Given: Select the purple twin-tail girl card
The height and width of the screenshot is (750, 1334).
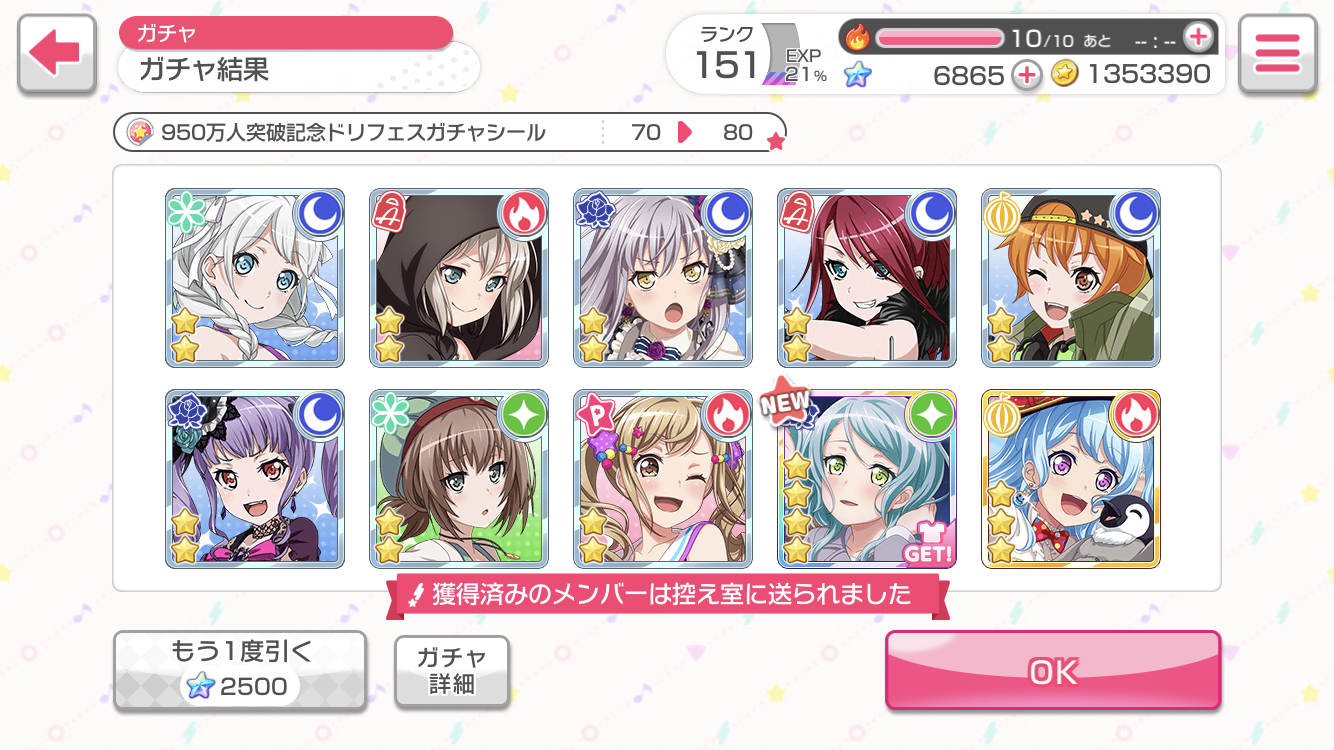Looking at the screenshot, I should pyautogui.click(x=255, y=479).
